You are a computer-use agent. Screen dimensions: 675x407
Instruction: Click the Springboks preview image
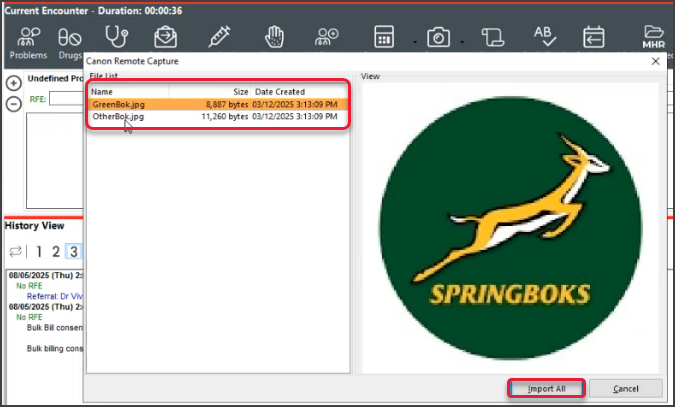510,228
